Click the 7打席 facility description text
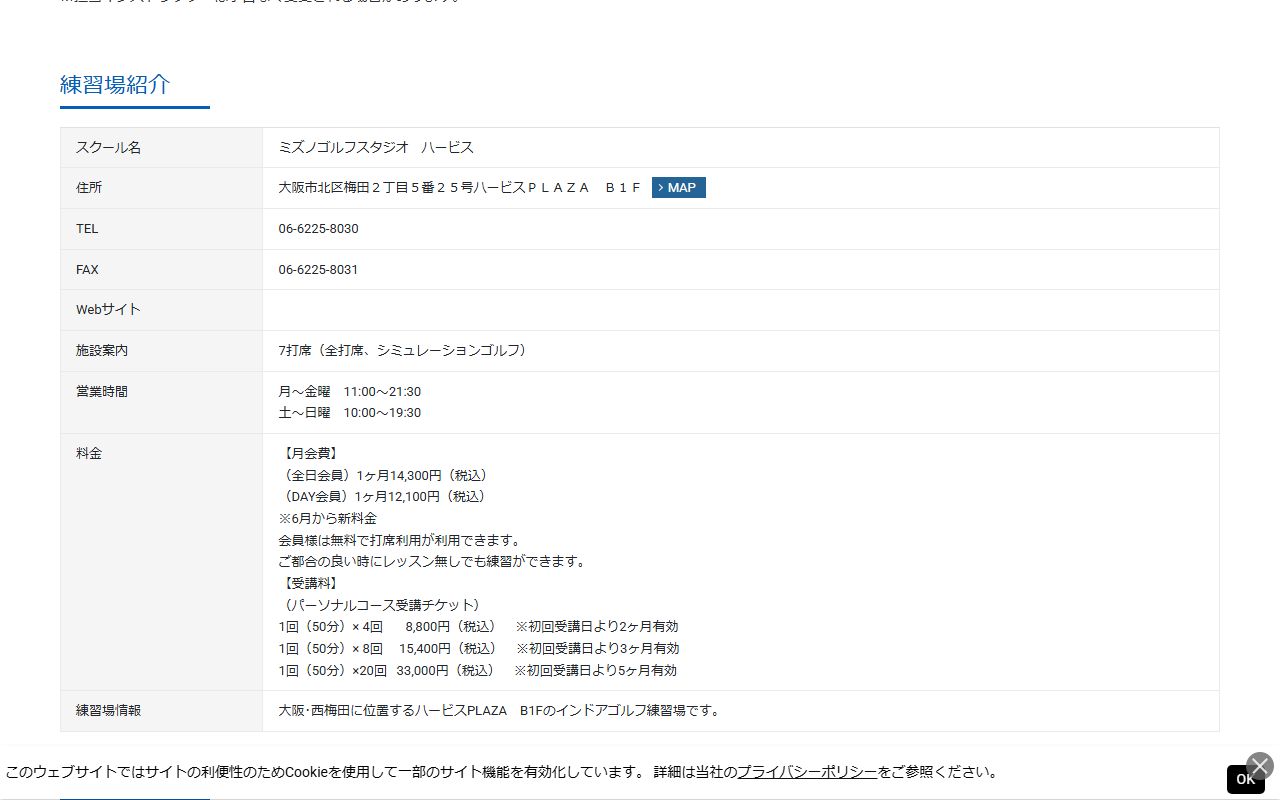 pyautogui.click(x=402, y=351)
